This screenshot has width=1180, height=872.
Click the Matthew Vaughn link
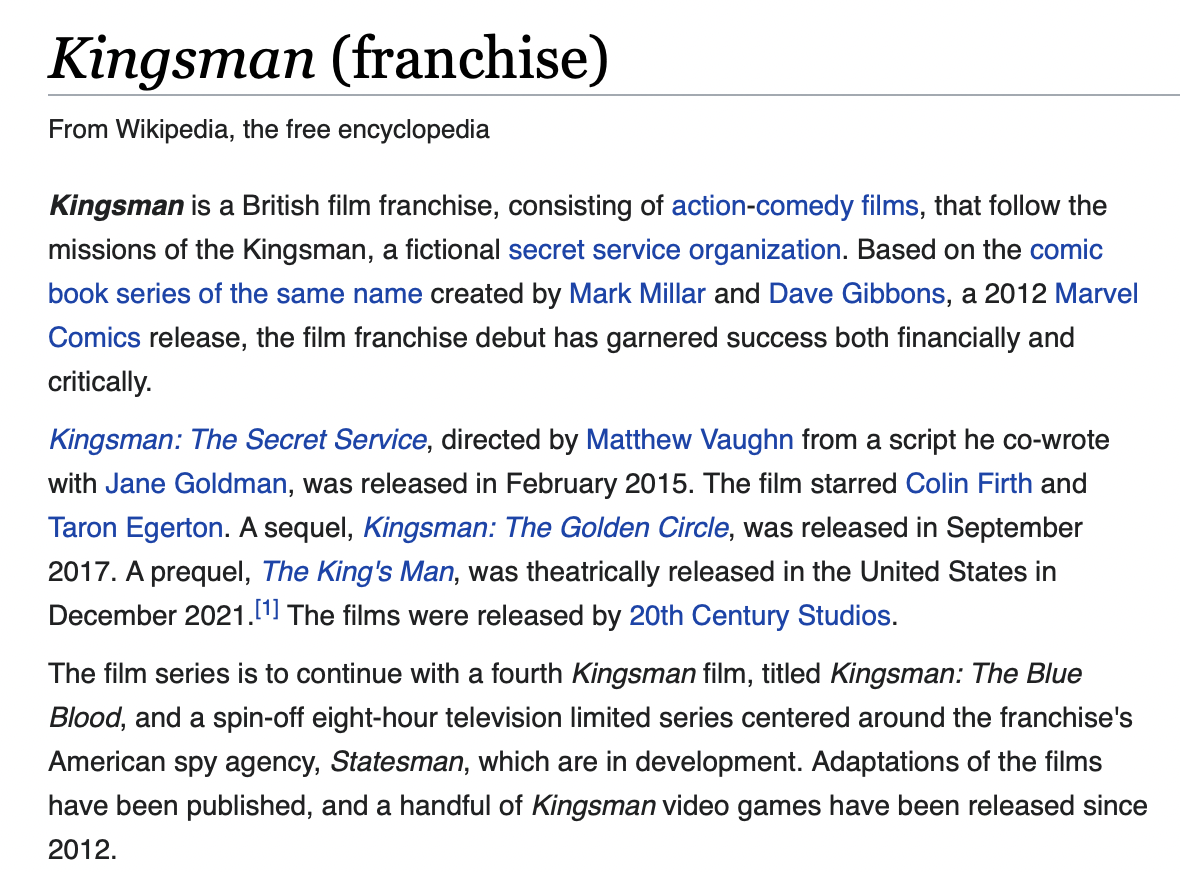click(689, 439)
